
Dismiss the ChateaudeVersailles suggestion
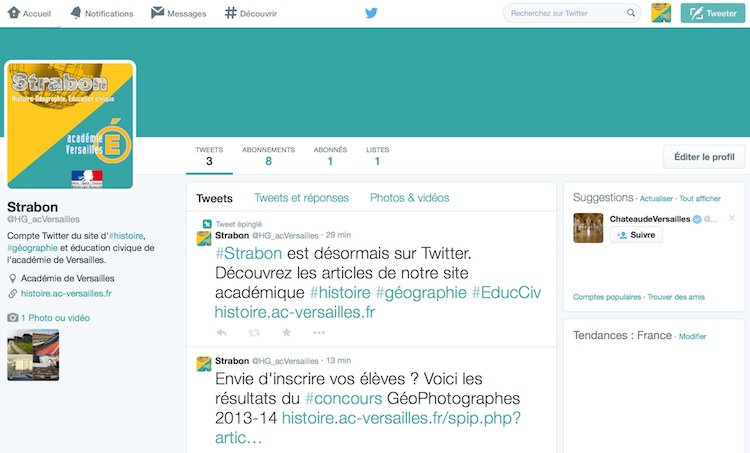(731, 218)
